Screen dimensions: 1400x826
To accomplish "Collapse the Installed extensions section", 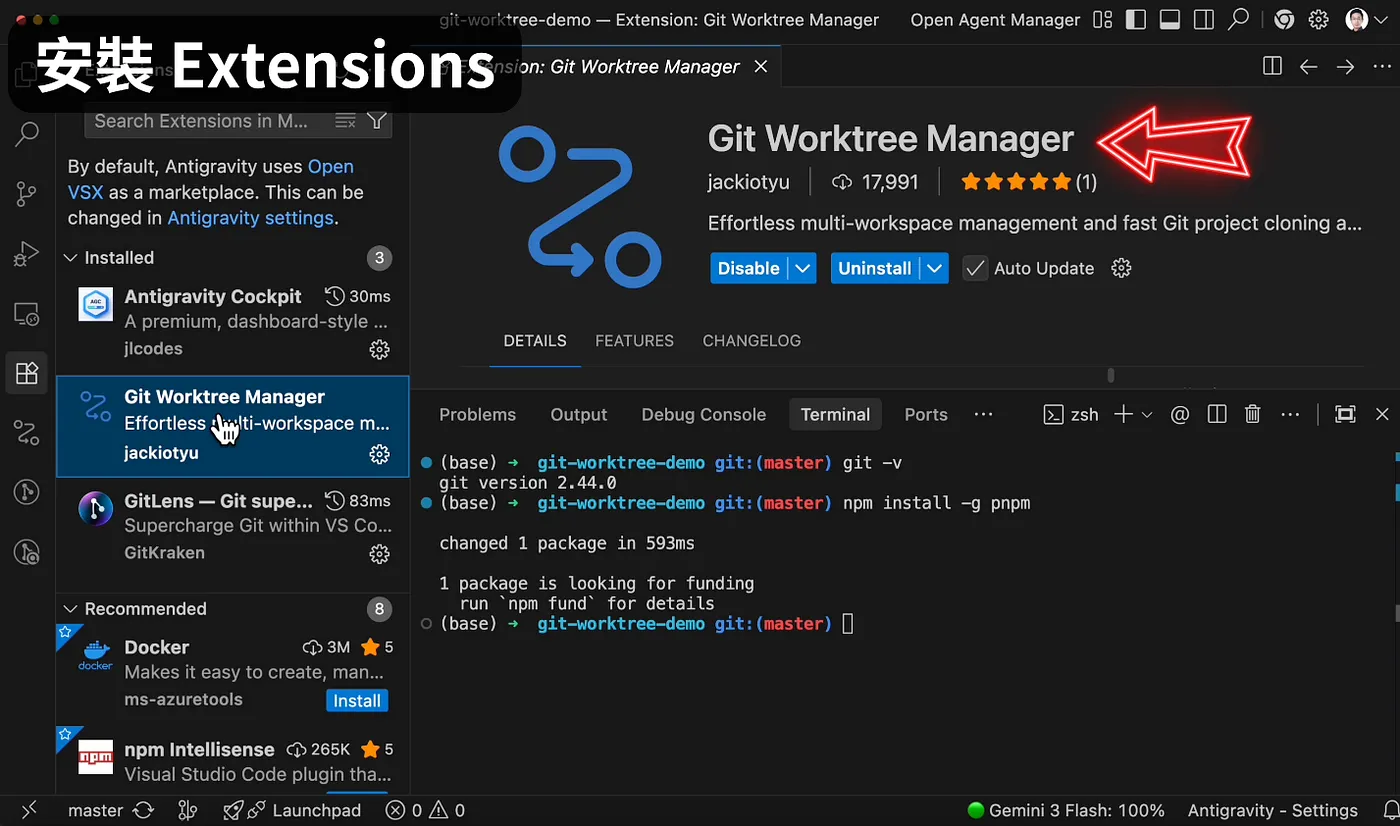I will (71, 258).
